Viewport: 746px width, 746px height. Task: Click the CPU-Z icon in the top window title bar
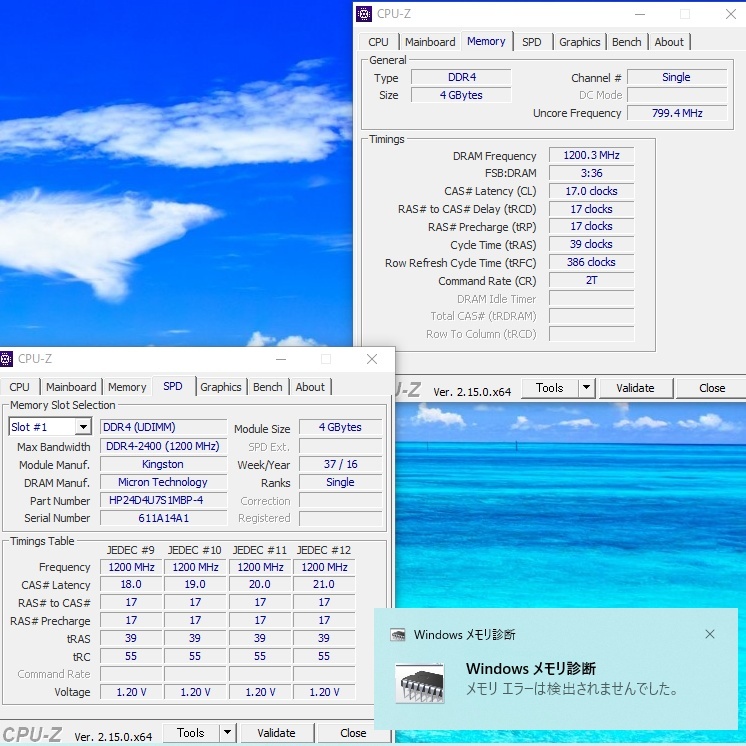(365, 14)
